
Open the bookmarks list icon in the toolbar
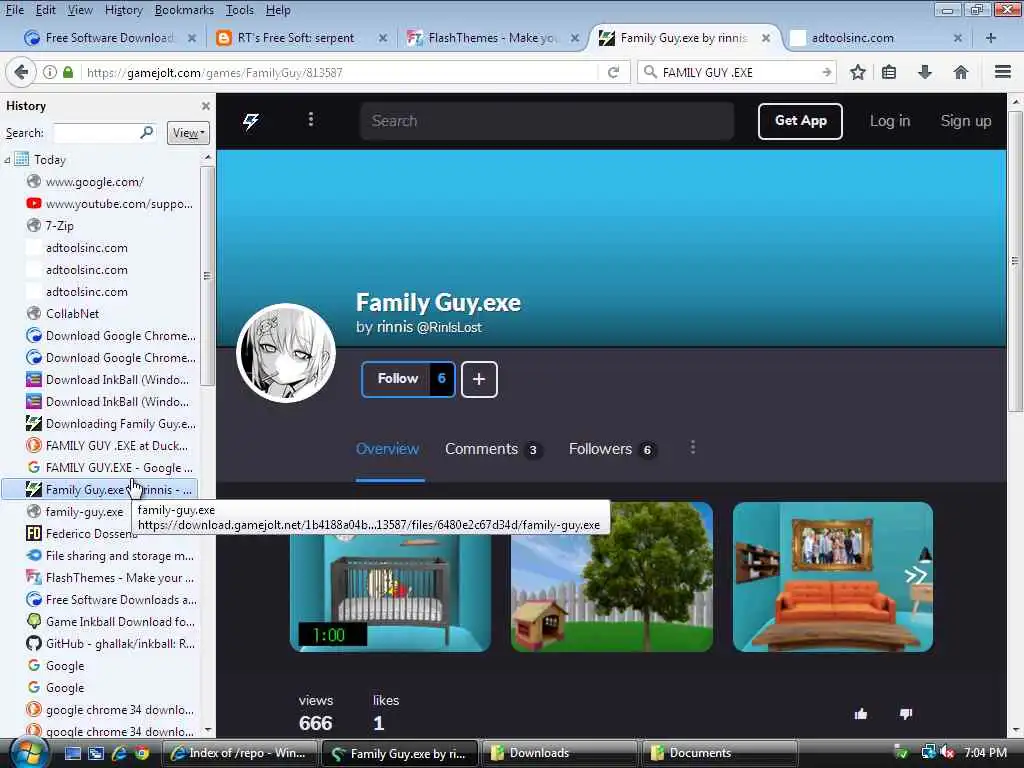click(889, 72)
